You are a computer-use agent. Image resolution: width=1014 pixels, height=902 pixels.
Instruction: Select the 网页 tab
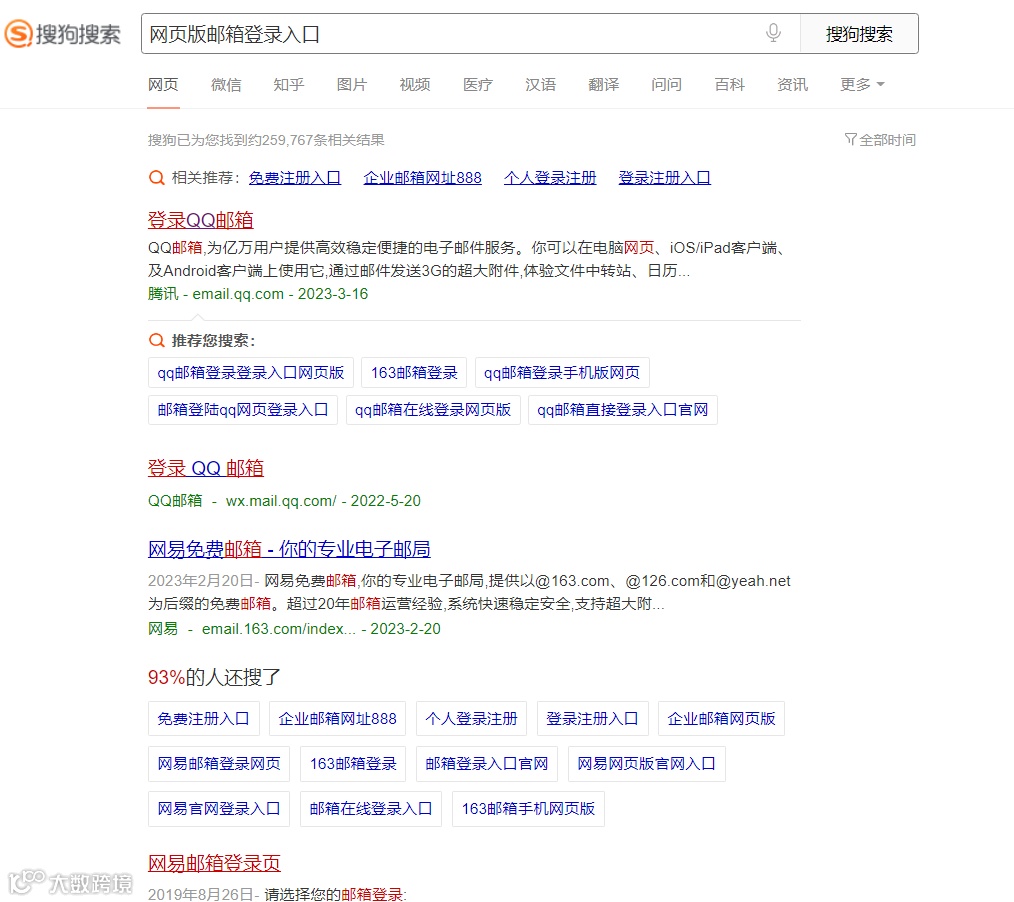pos(163,85)
